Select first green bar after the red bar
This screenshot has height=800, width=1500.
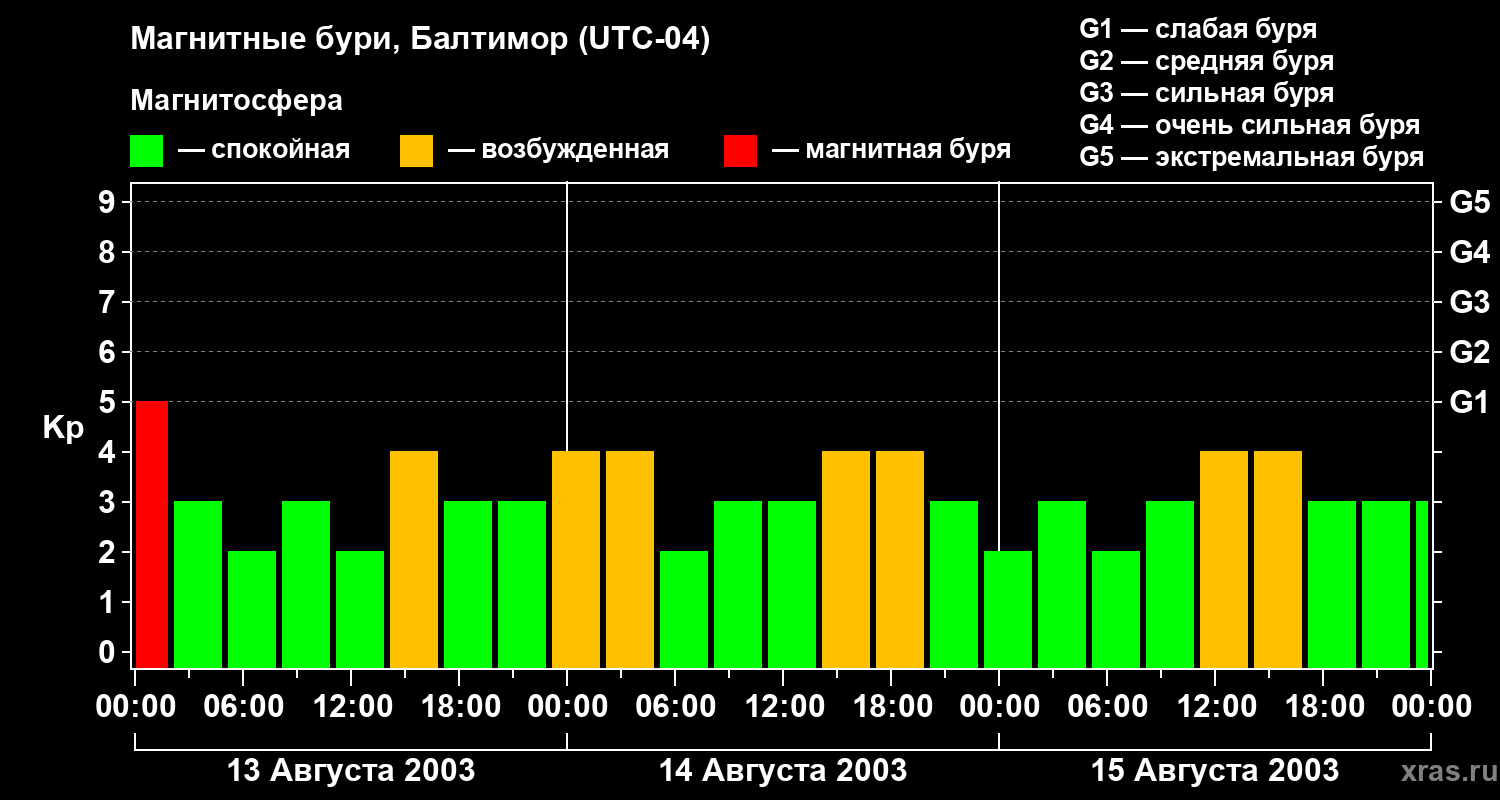coord(198,584)
